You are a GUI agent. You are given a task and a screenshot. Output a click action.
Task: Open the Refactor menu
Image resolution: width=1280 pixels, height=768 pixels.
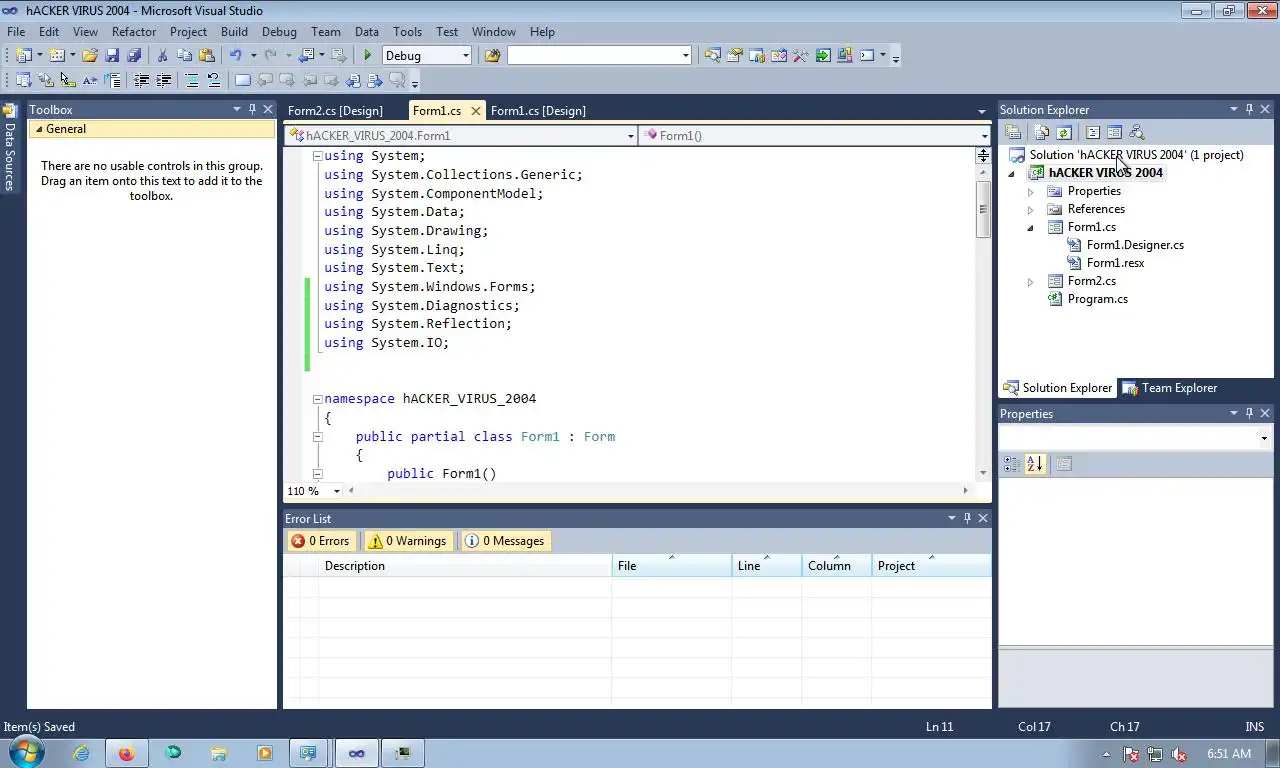[134, 32]
